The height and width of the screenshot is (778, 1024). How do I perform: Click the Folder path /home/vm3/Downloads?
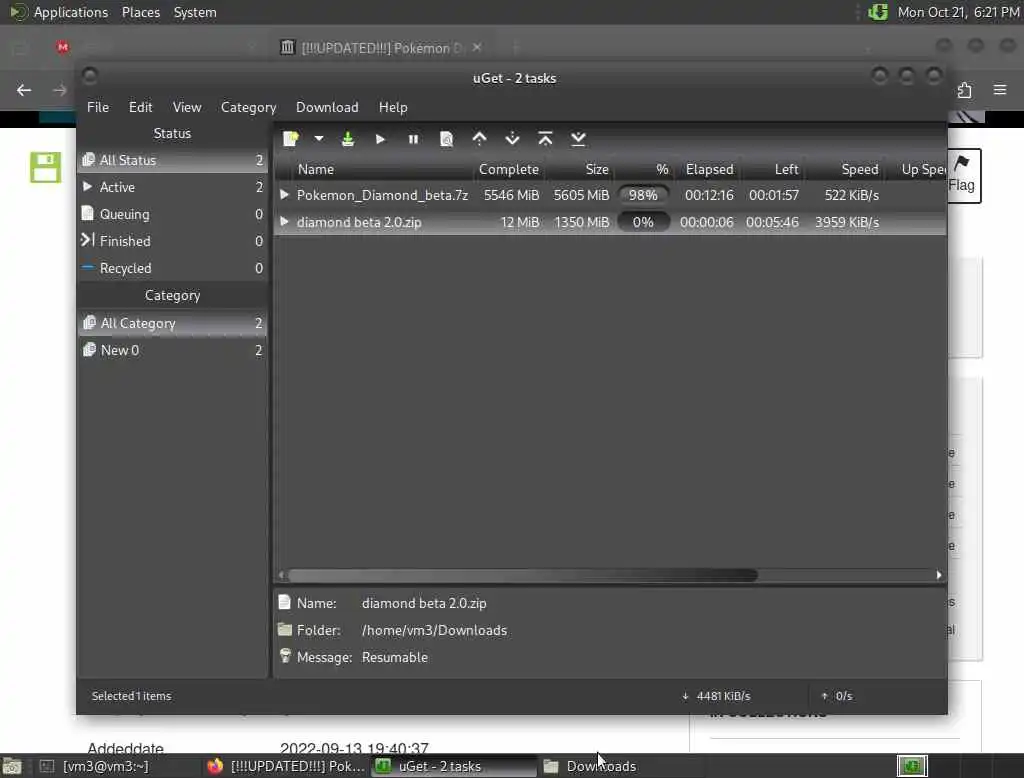[x=434, y=630]
